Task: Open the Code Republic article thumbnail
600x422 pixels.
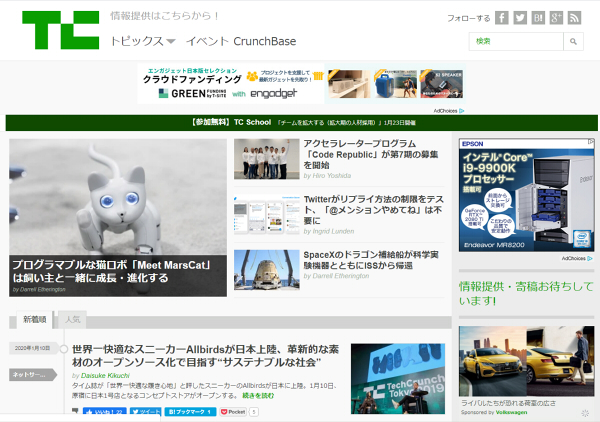Action: pos(267,159)
